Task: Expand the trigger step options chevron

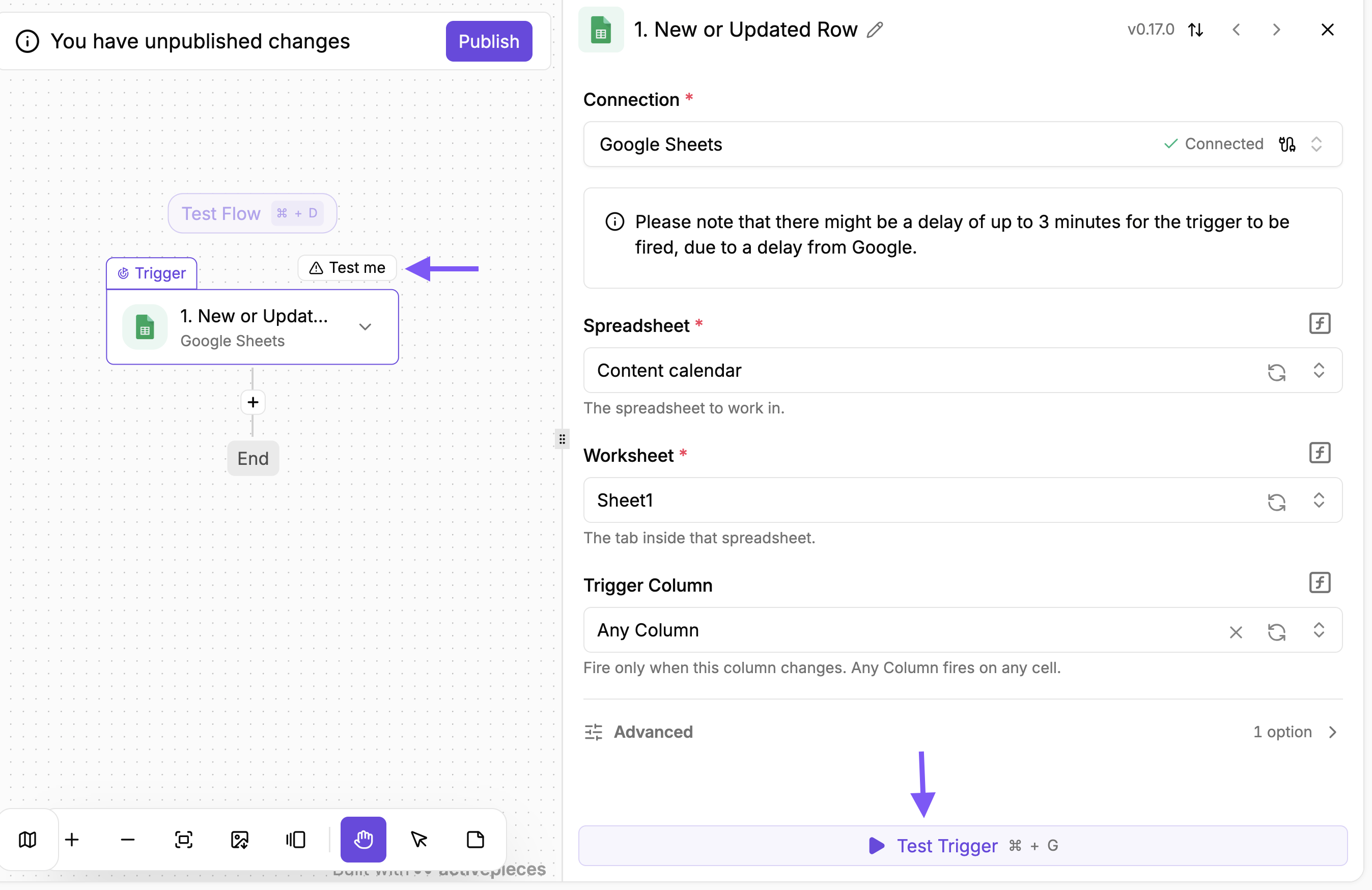Action: (365, 327)
